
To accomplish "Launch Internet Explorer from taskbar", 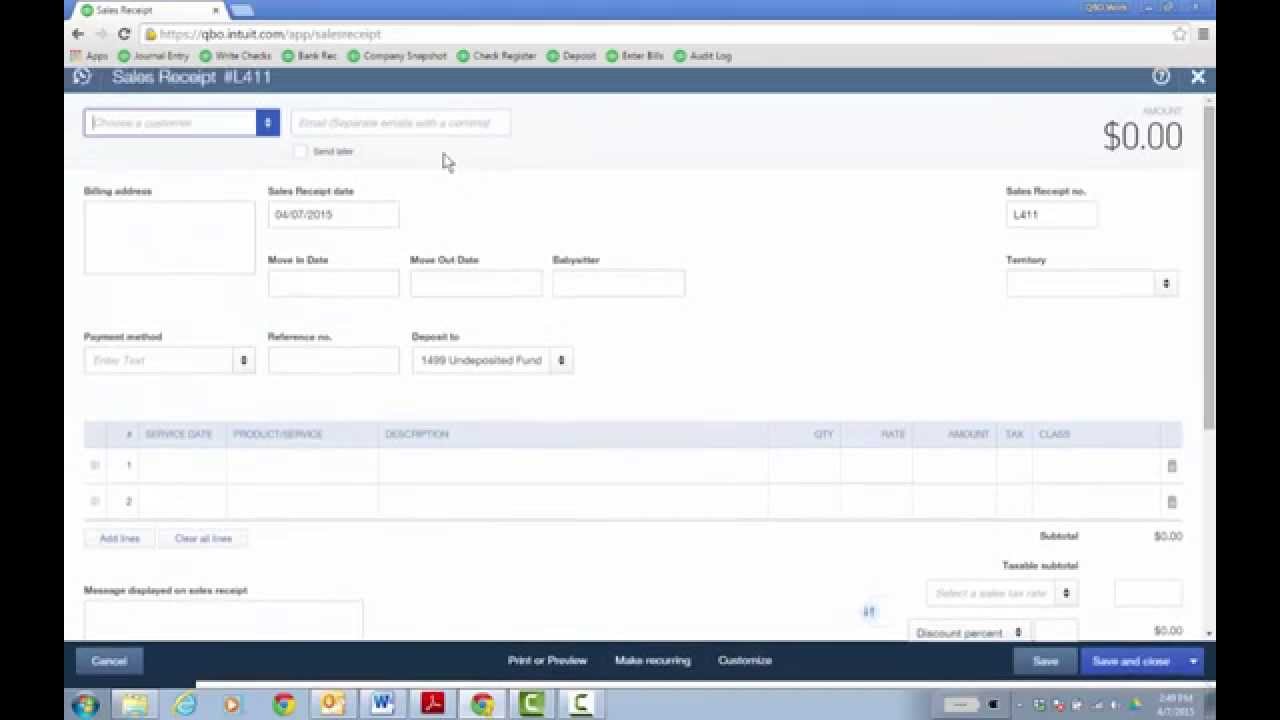I will (185, 704).
